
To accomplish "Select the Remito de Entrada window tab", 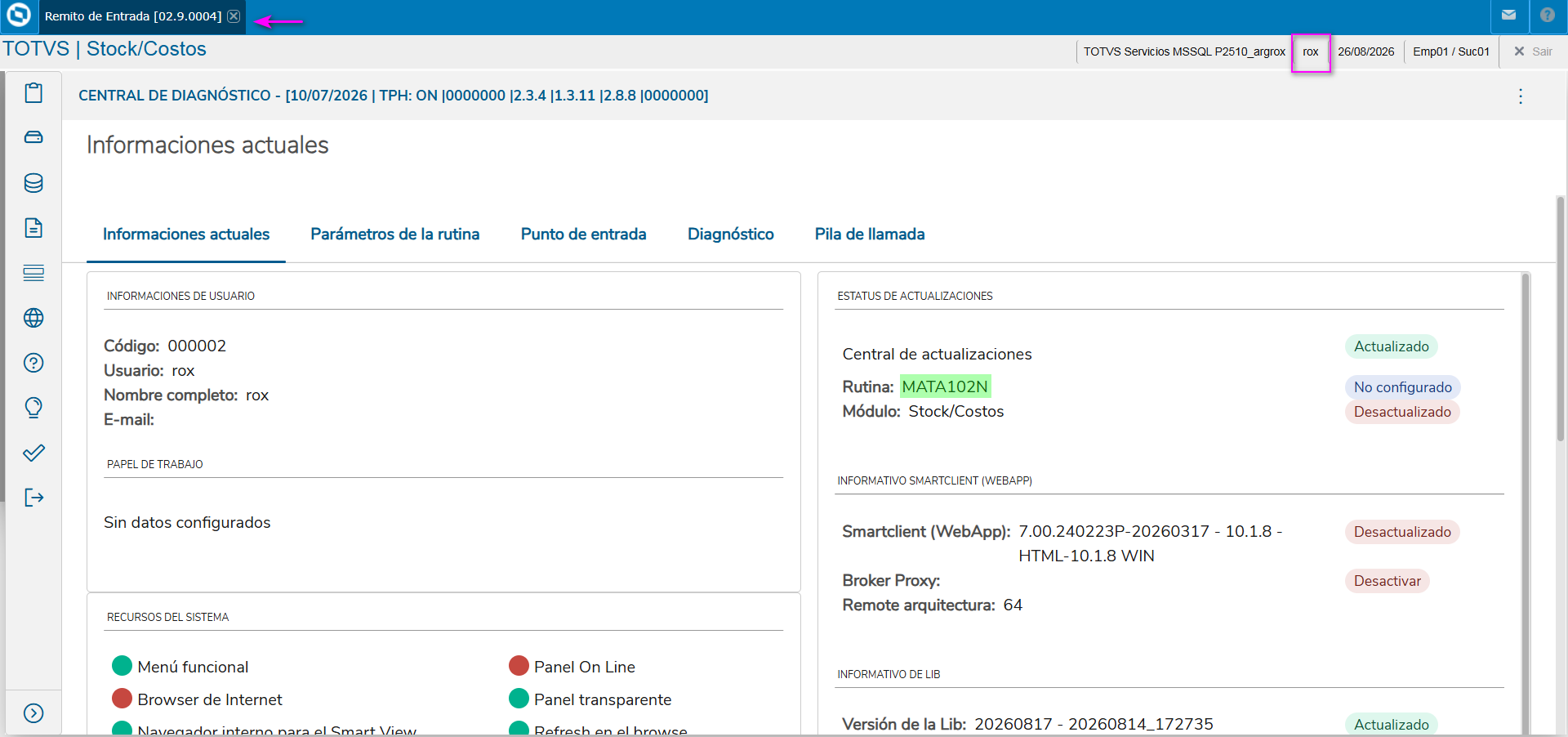I will 133,16.
